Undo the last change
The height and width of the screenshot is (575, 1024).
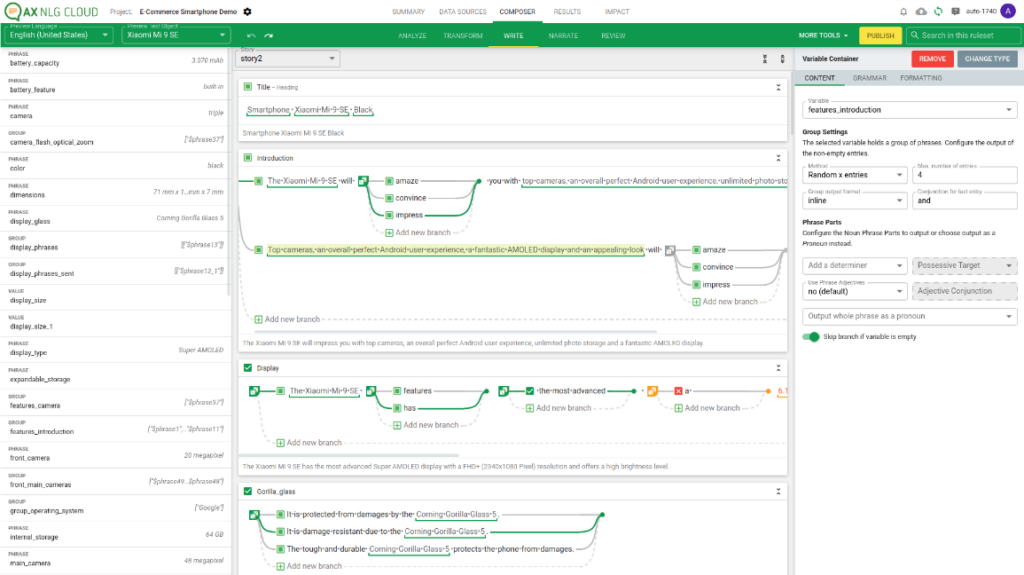point(251,35)
